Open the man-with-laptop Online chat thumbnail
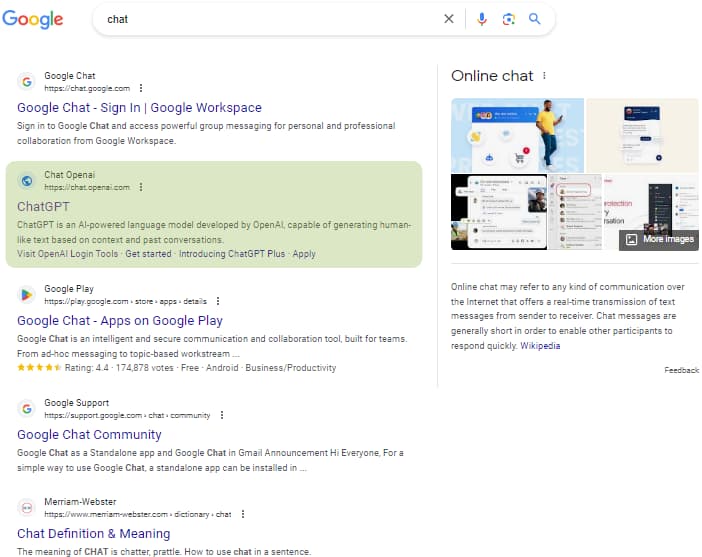The width and height of the screenshot is (702, 557). 517,134
